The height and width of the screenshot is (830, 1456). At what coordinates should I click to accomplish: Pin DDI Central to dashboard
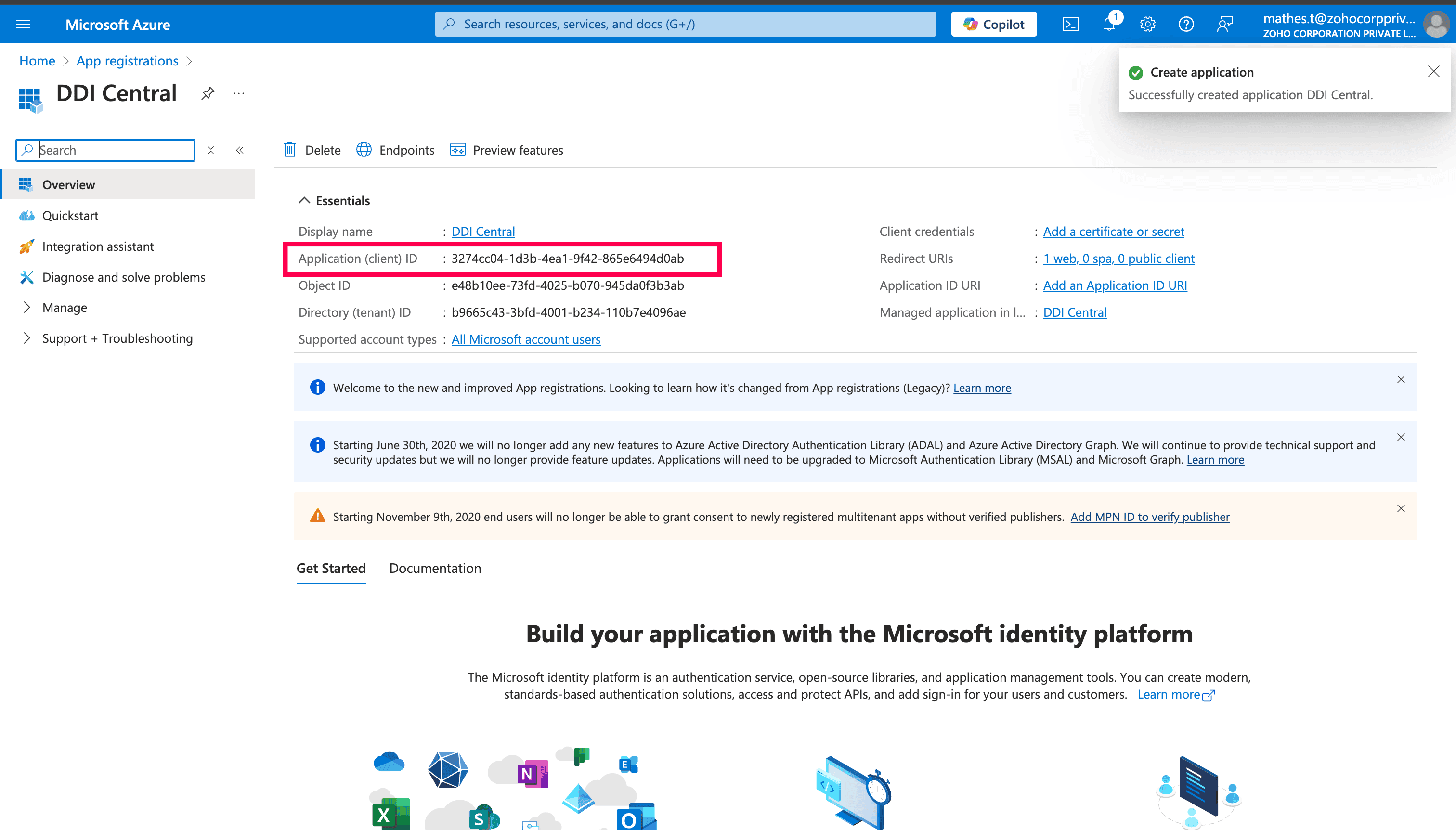pyautogui.click(x=208, y=93)
